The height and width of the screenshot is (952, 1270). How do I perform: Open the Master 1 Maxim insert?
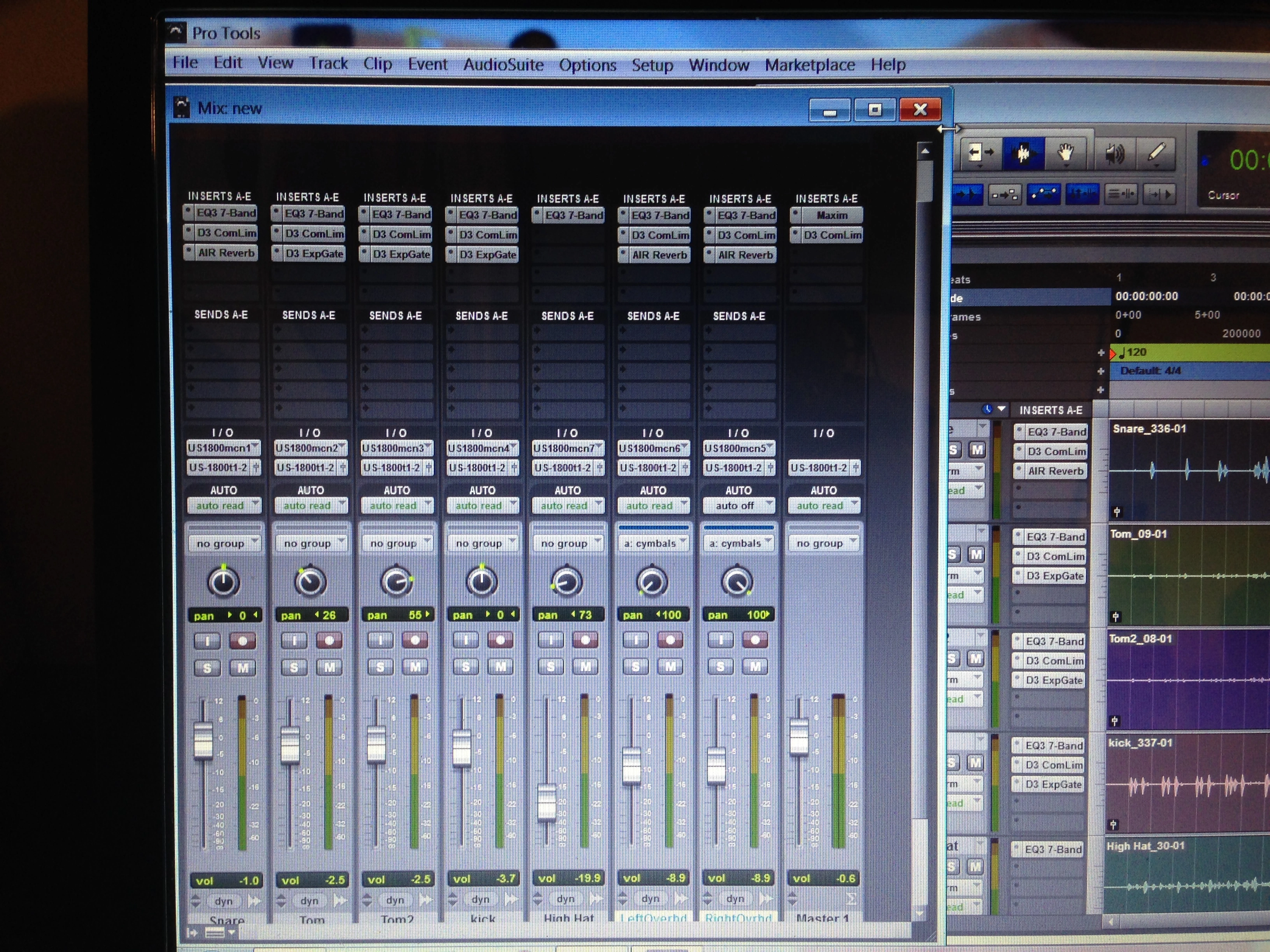(x=826, y=215)
